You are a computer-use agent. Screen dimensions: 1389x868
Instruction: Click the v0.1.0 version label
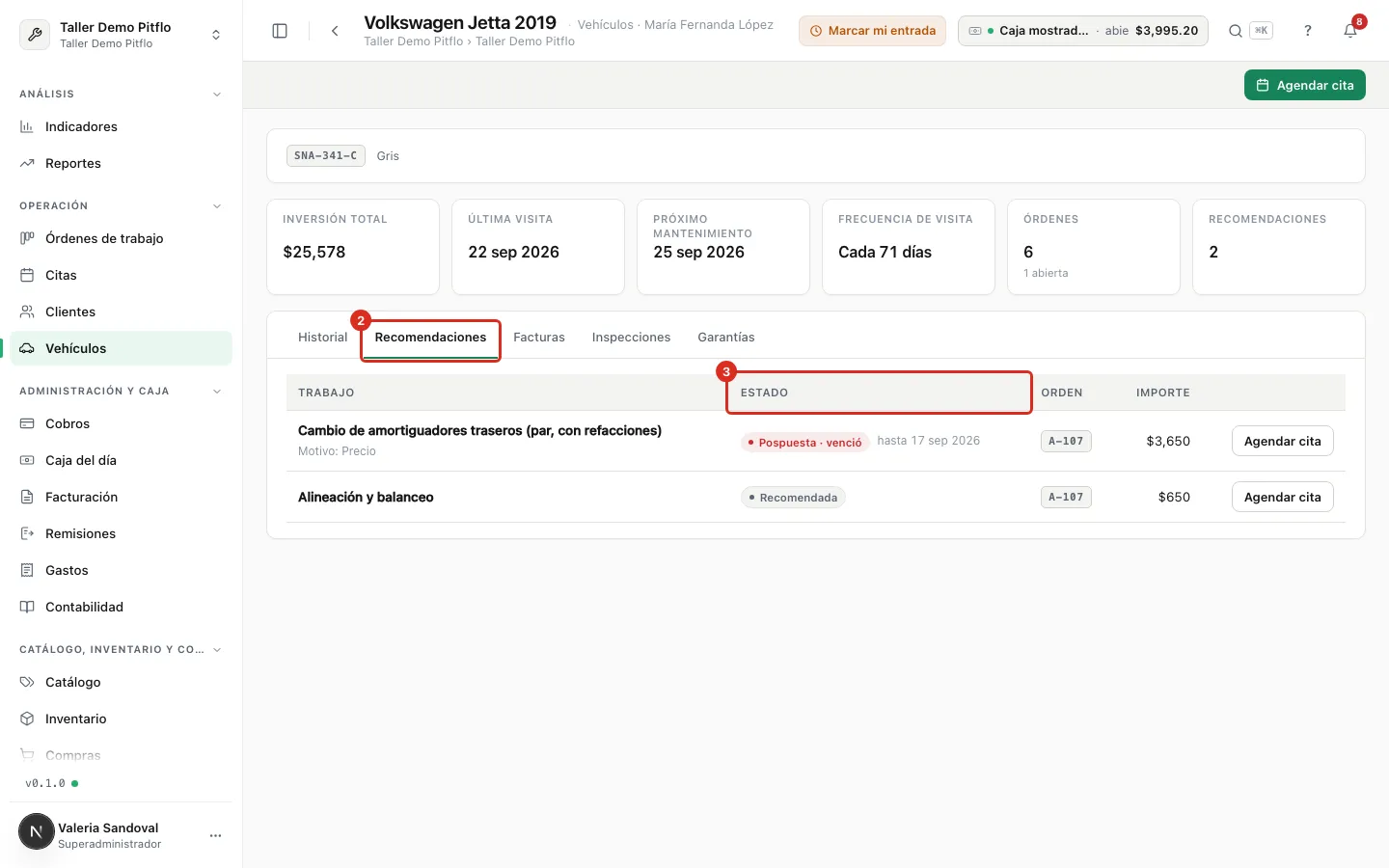[45, 783]
